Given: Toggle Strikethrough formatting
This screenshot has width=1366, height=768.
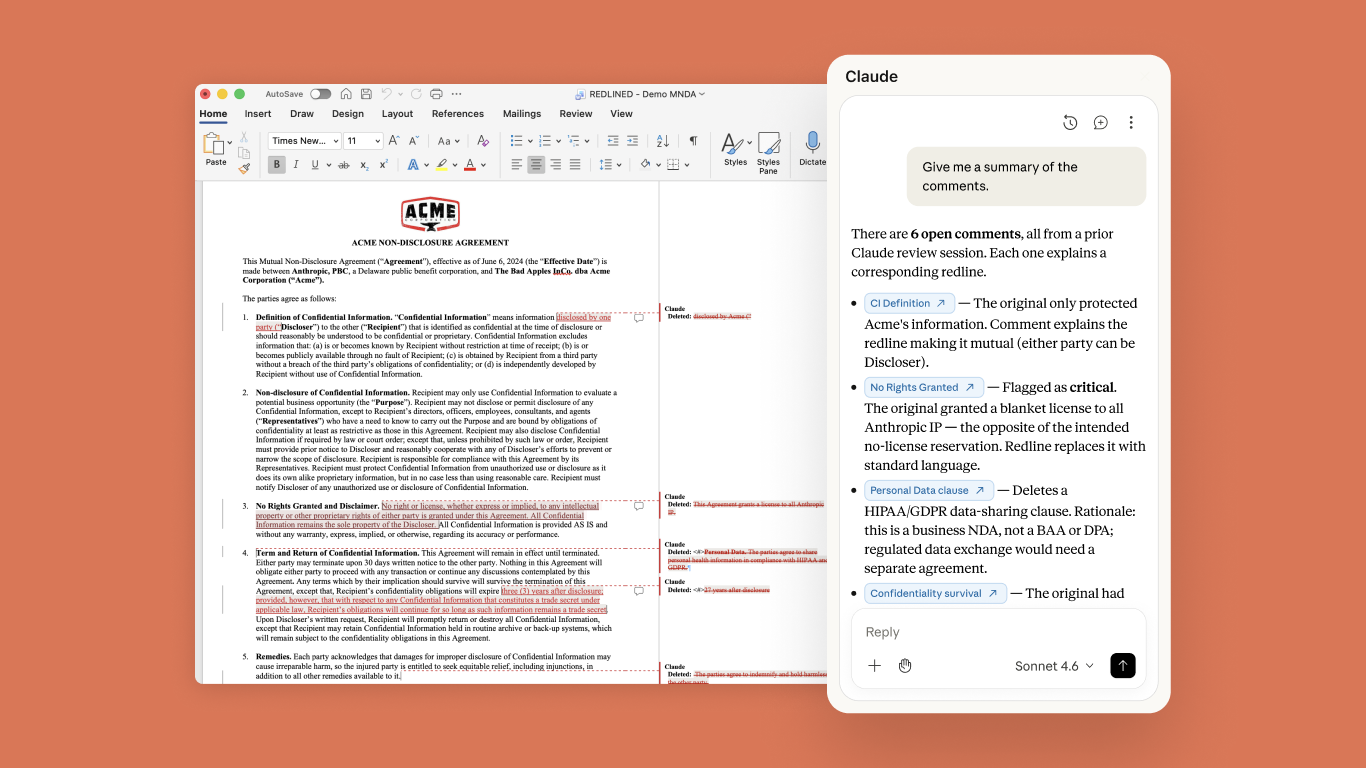Looking at the screenshot, I should [x=344, y=165].
